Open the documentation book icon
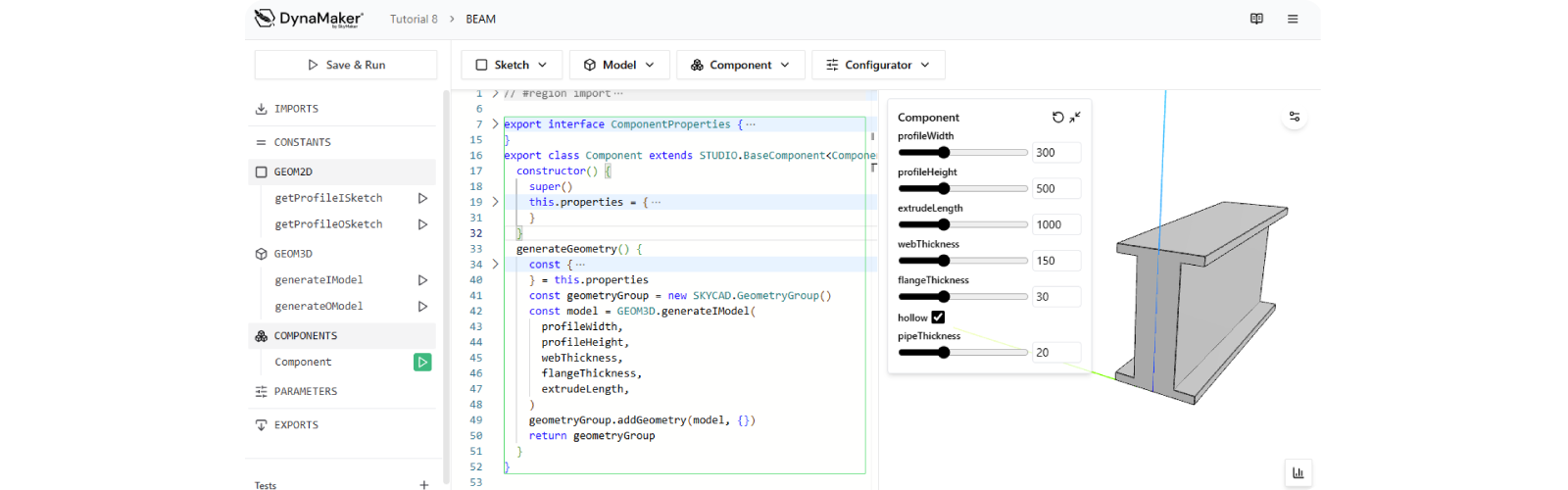 (x=1256, y=19)
